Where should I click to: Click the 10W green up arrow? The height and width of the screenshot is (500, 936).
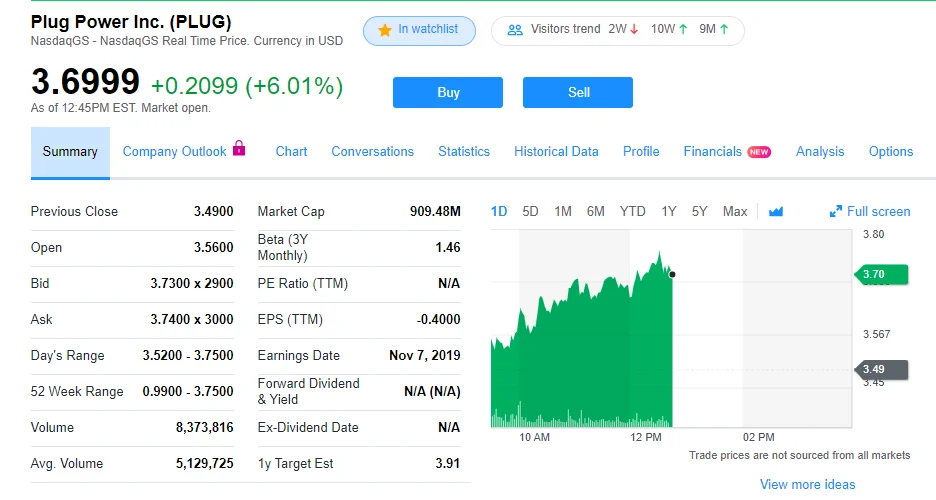click(x=683, y=29)
